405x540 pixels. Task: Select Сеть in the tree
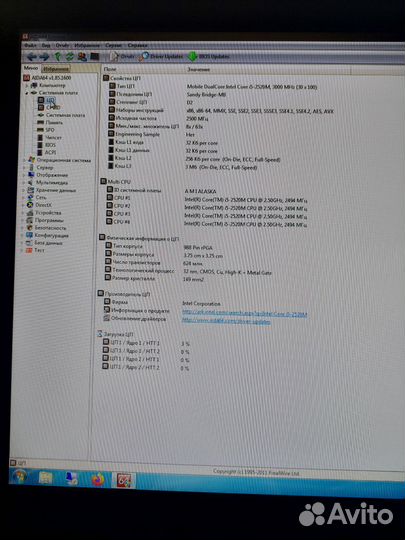pyautogui.click(x=37, y=197)
